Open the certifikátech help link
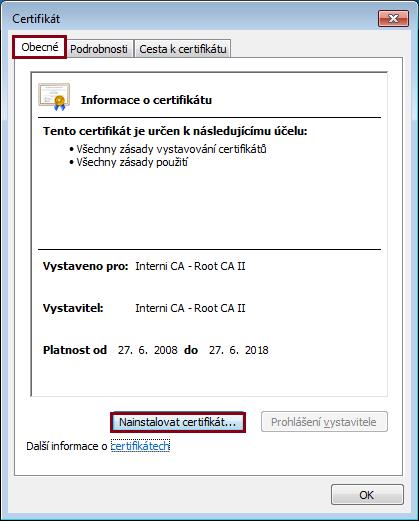The image size is (420, 521). click(x=140, y=446)
